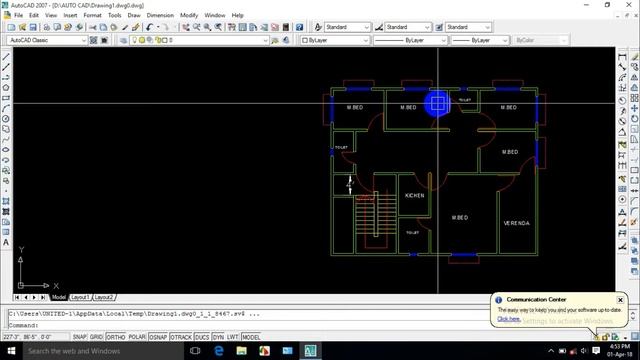Toggle SNAP mode in status bar
Screen dimensions: 640x360
80,337
